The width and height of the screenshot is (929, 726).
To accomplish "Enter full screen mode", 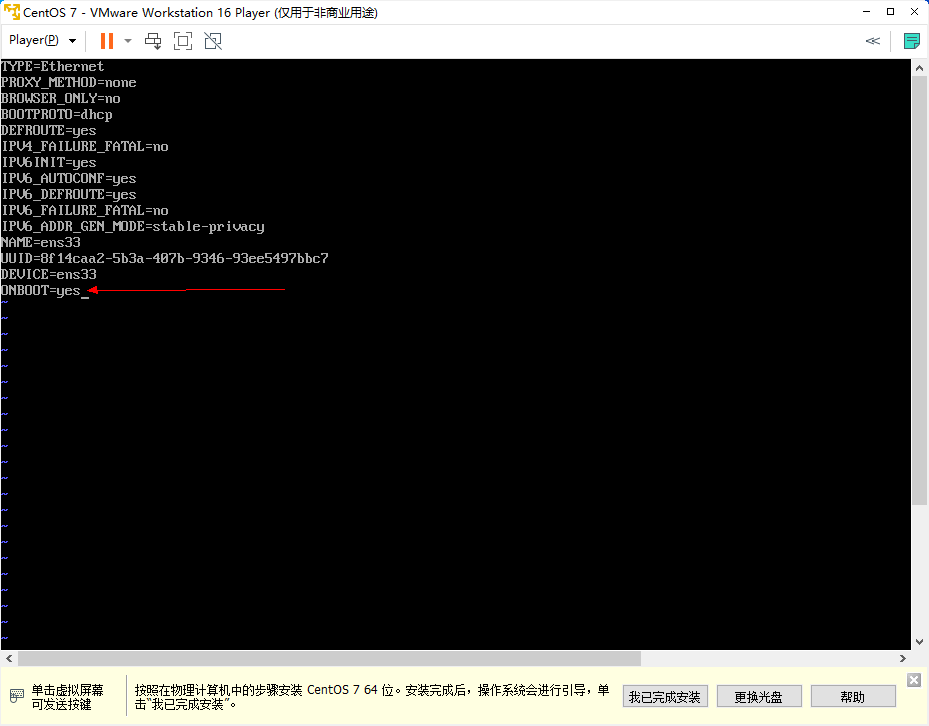I will click(182, 41).
